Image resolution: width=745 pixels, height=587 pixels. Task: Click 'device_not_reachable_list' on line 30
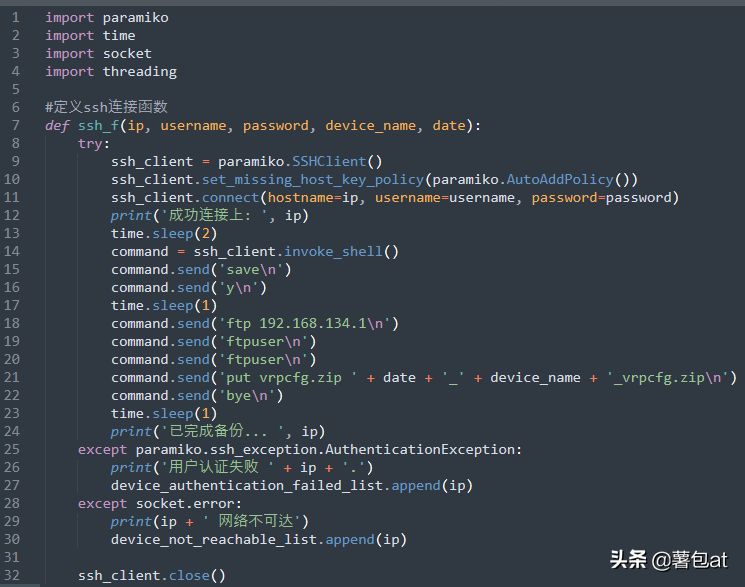click(214, 540)
